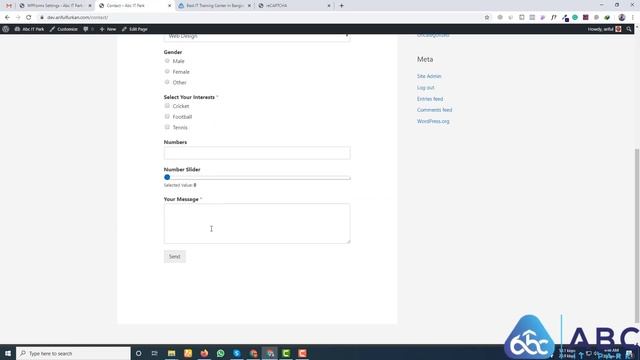This screenshot has width=640, height=360.
Task: Open the WordPress logo menu in the admin bar
Action: click(6, 29)
